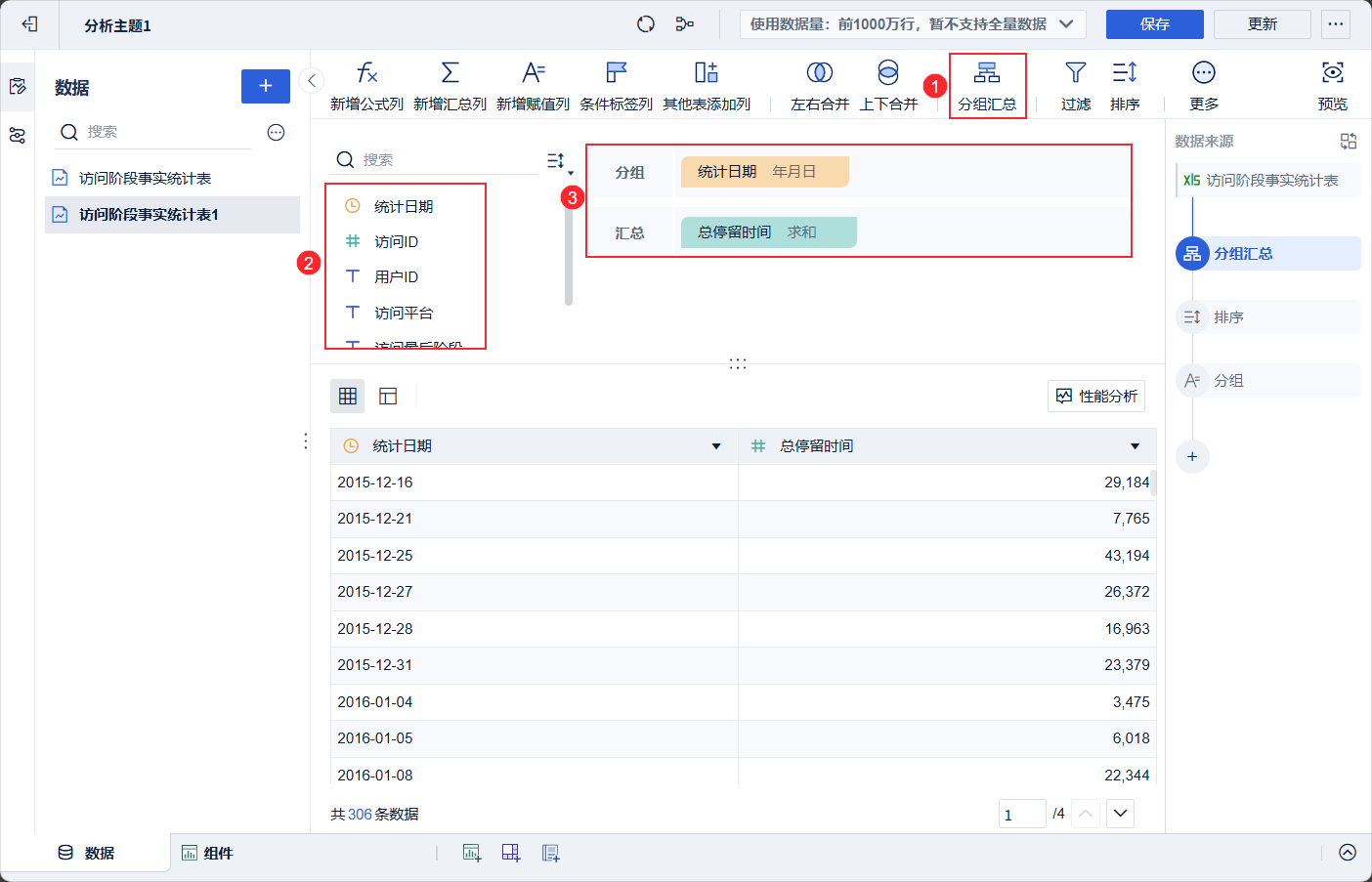Click the 统计日期 年月日 group tag

coord(765,172)
